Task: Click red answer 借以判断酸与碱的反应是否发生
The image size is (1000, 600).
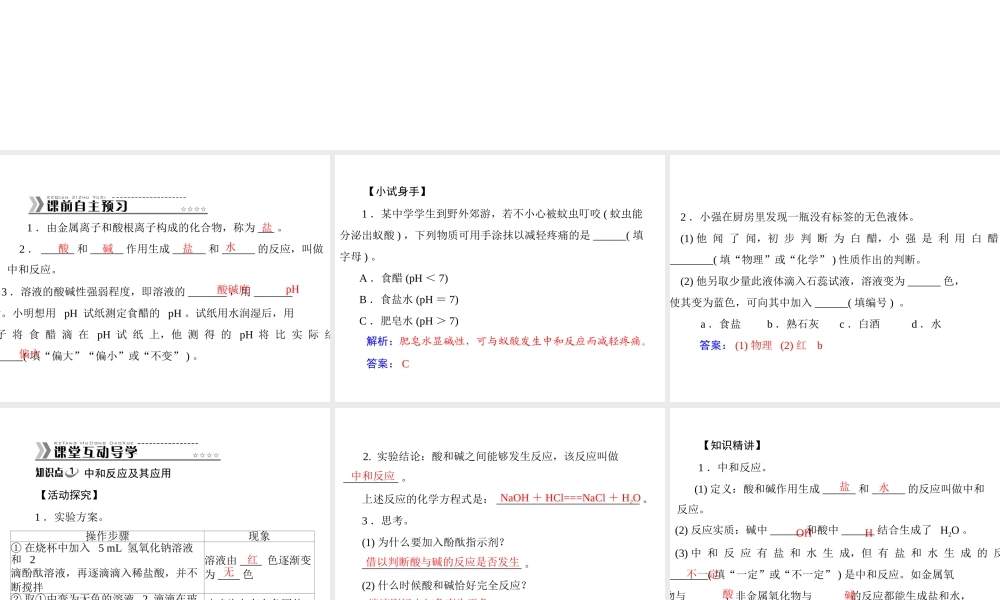Action: point(443,562)
